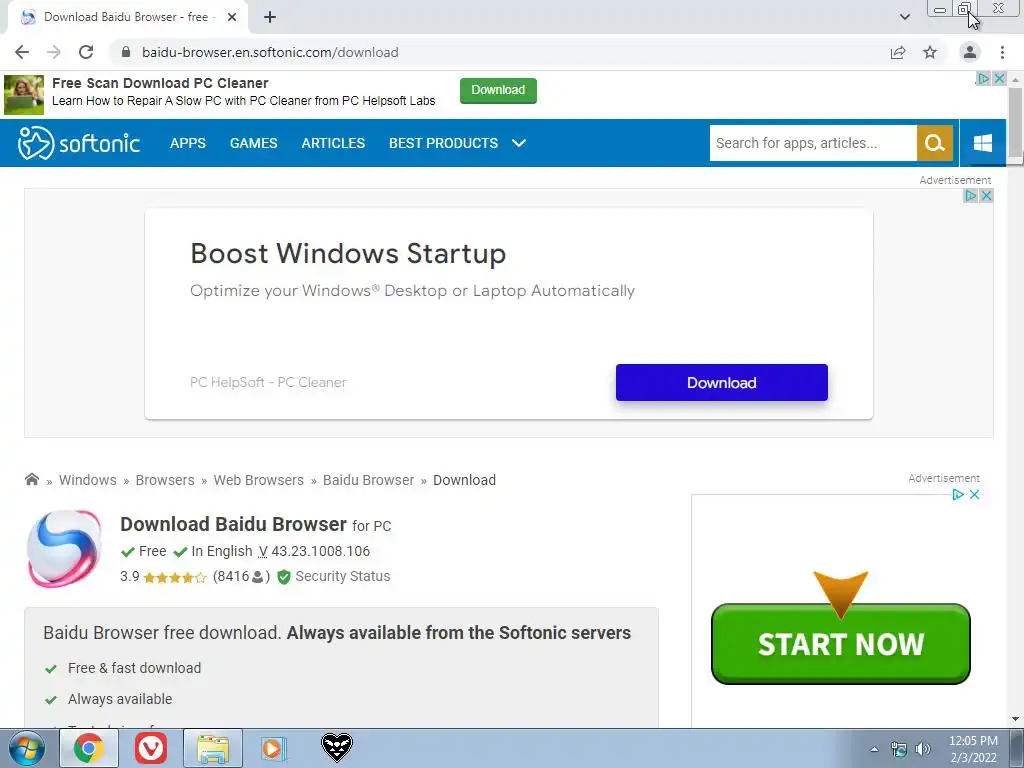
Task: Expand the tab search chevron
Action: [904, 17]
